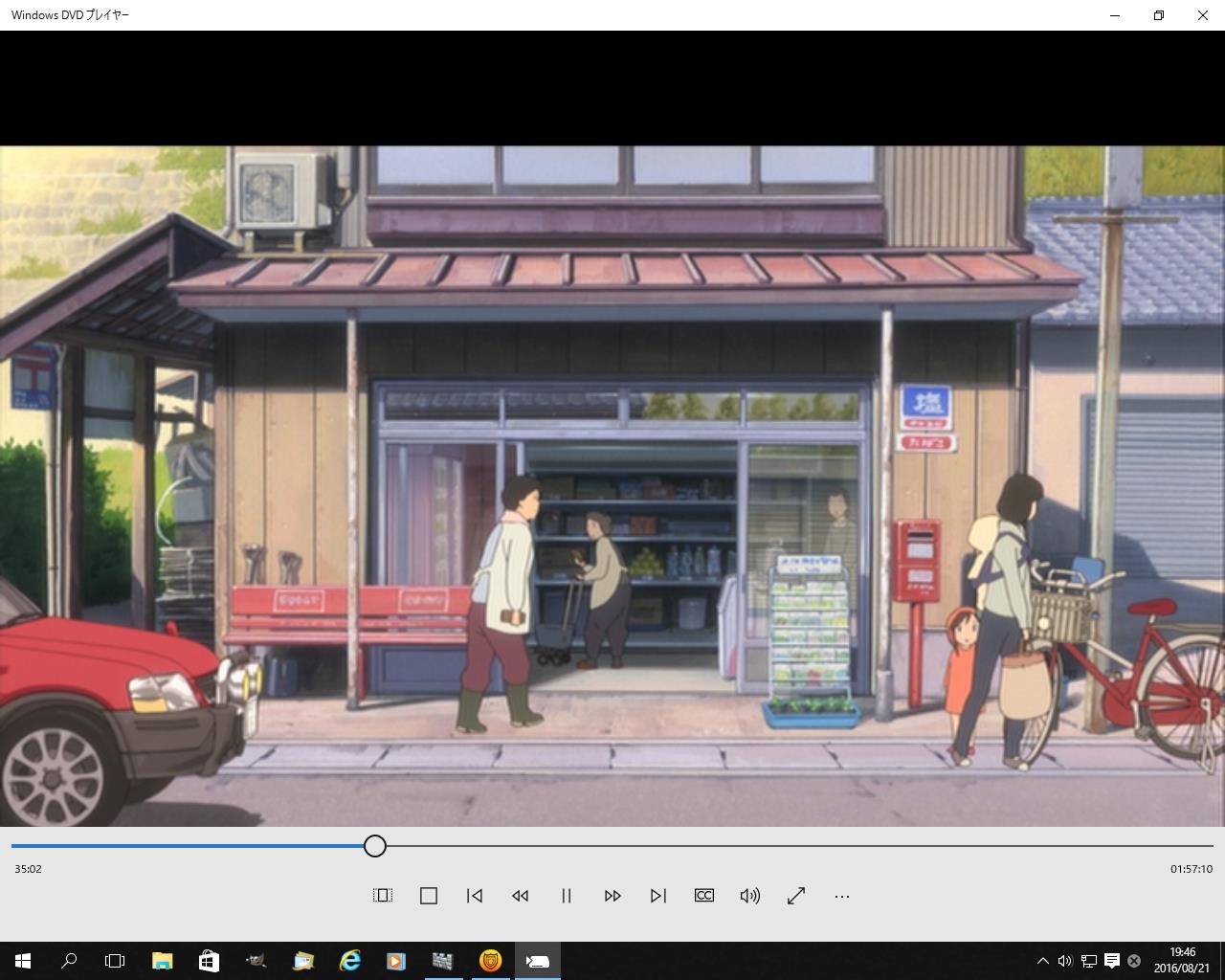The width and height of the screenshot is (1225, 980).
Task: Toggle closed captions (CC)
Action: tap(704, 896)
